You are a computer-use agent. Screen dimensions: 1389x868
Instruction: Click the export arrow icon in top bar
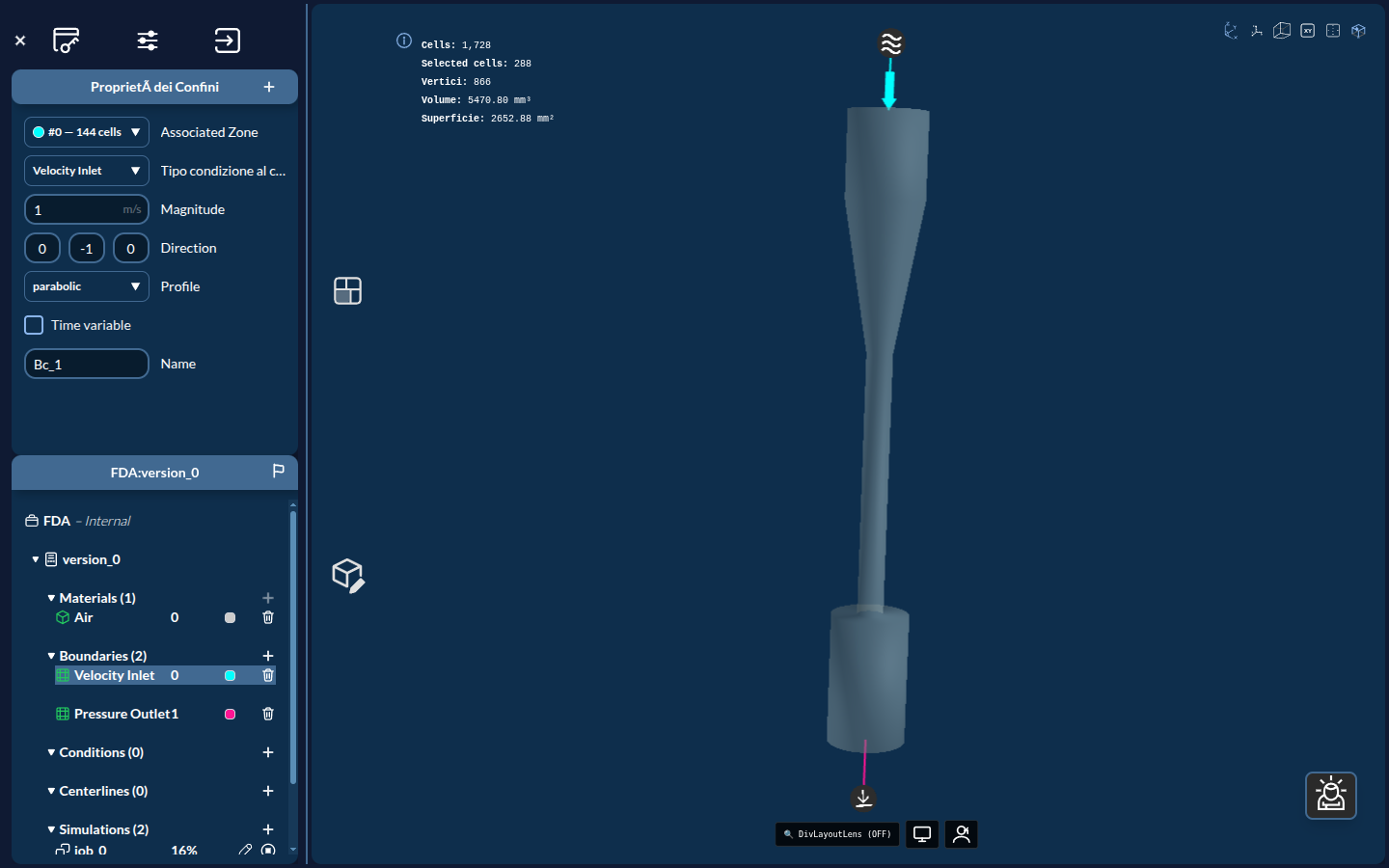pos(227,41)
